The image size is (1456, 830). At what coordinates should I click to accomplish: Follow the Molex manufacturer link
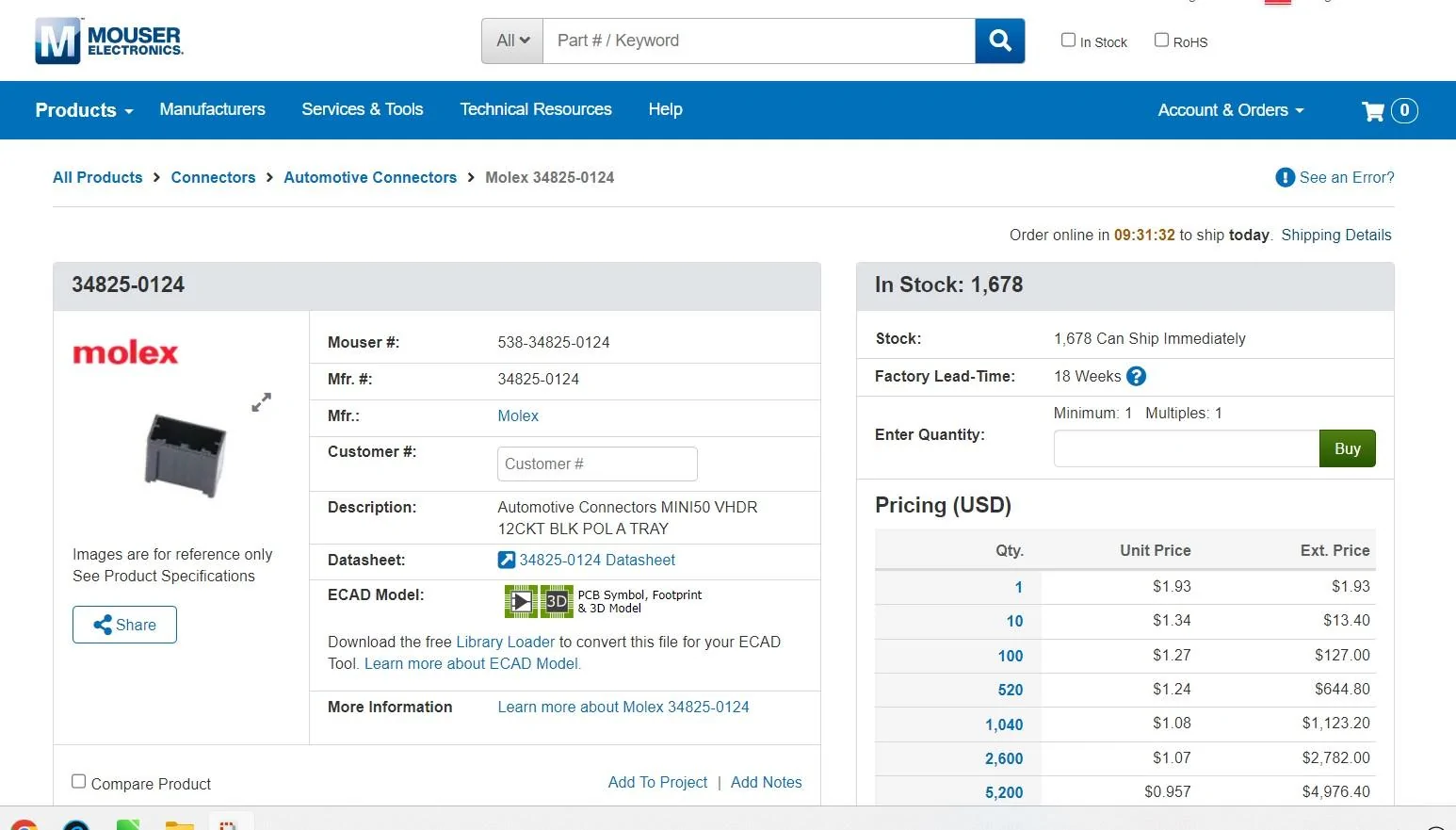tap(518, 415)
